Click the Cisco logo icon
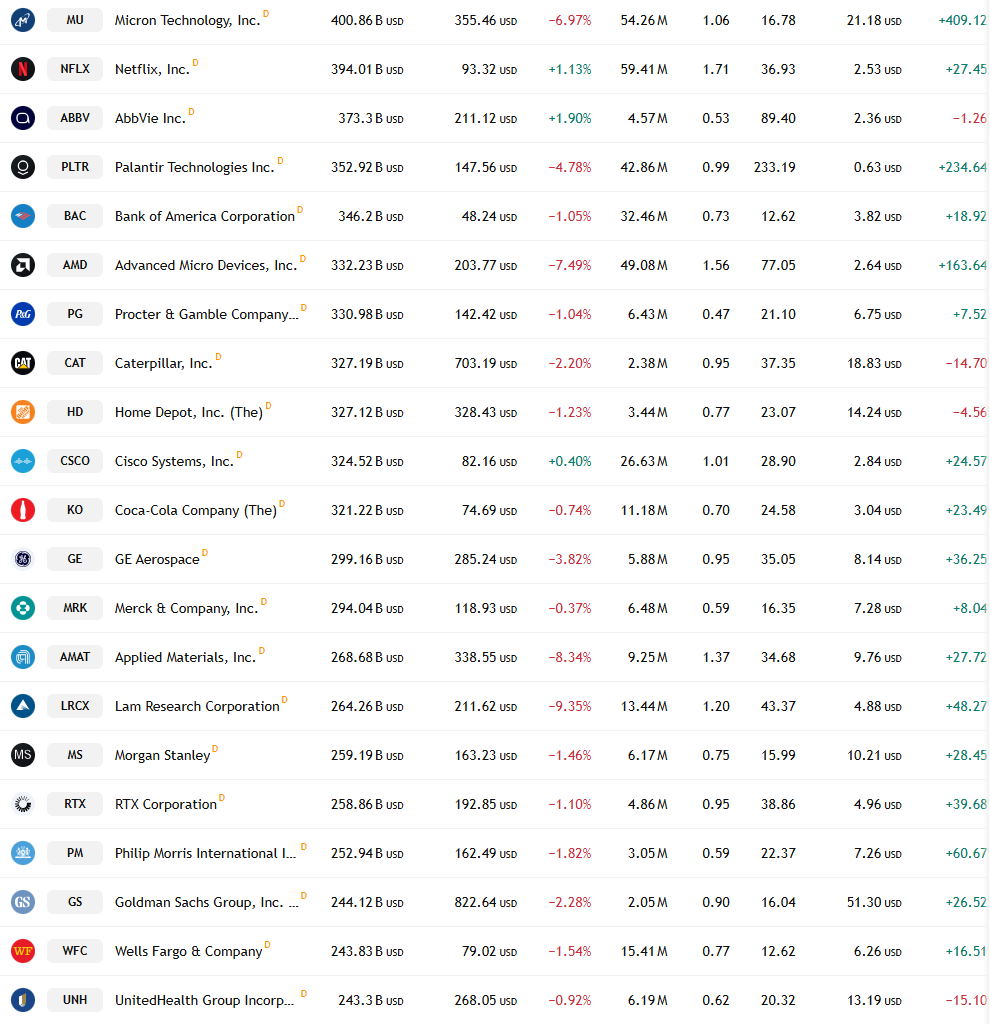Viewport: 990px width, 1024px height. coord(23,461)
